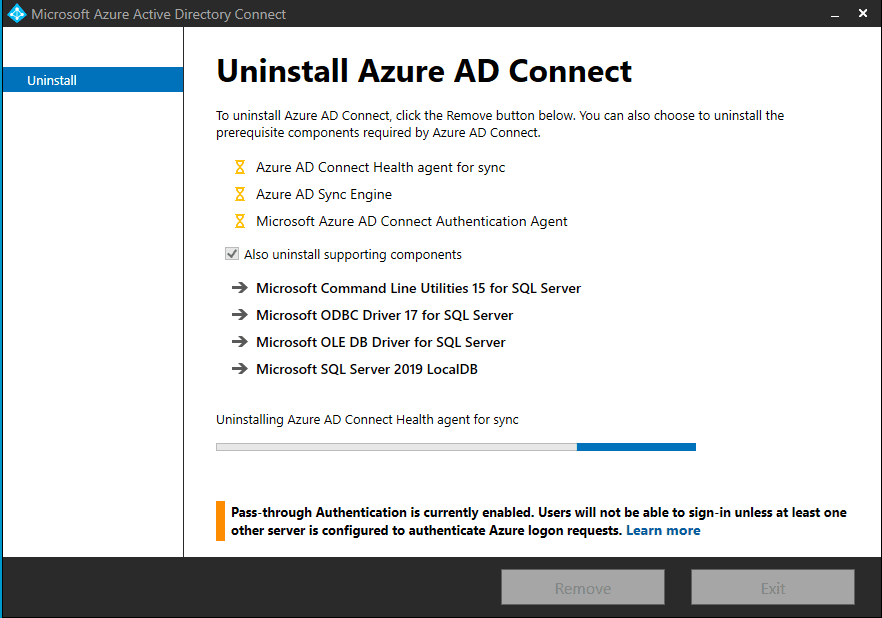
Task: Click arrow icon beside SQL Server 2019 LocalDB
Action: click(240, 369)
